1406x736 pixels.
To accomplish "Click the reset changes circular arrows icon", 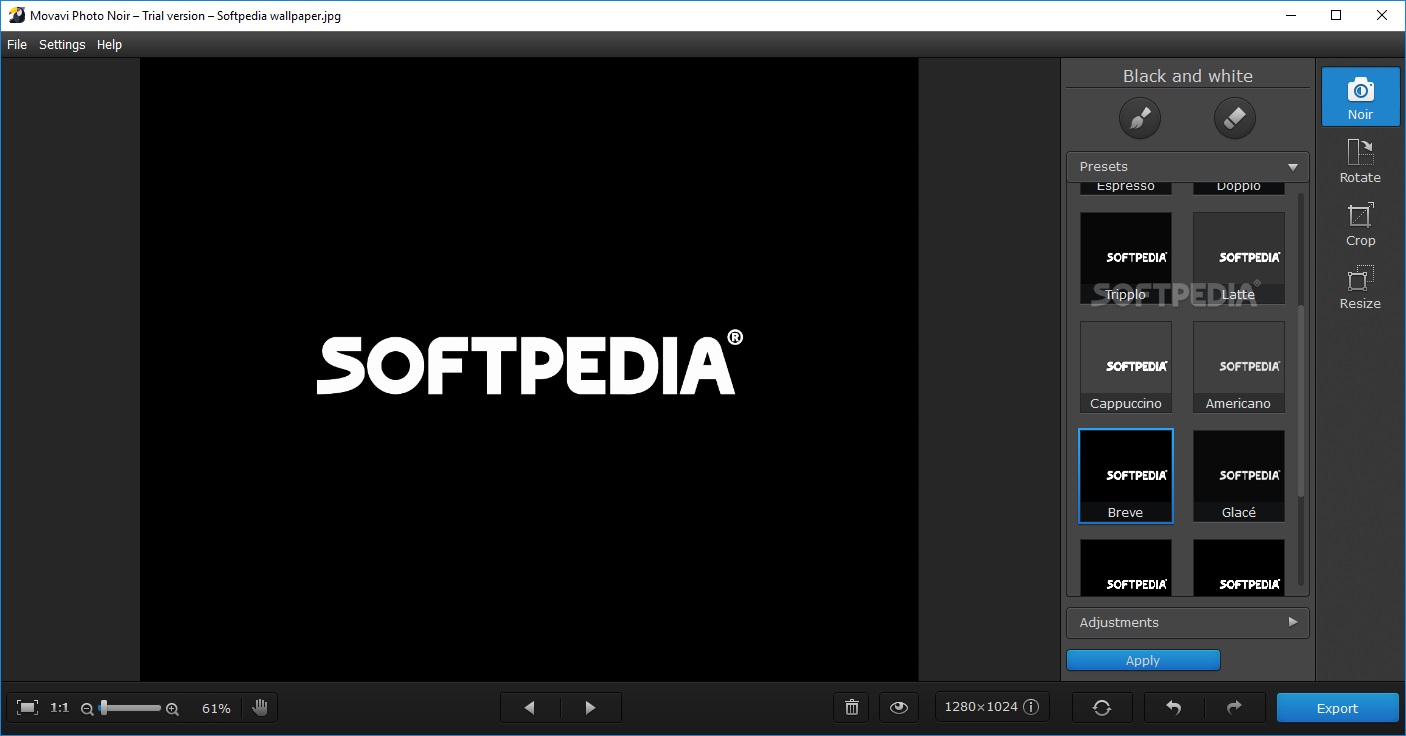I will (1102, 708).
